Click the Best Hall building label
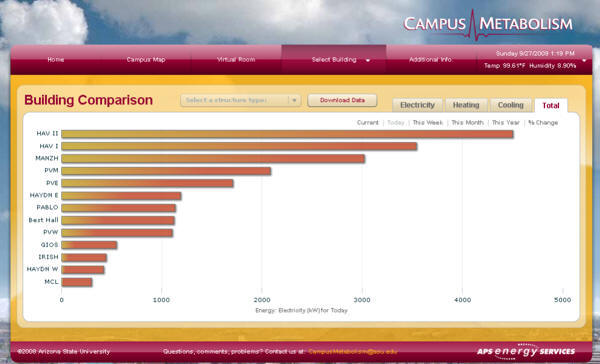Image resolution: width=600 pixels, height=364 pixels. click(x=43, y=220)
